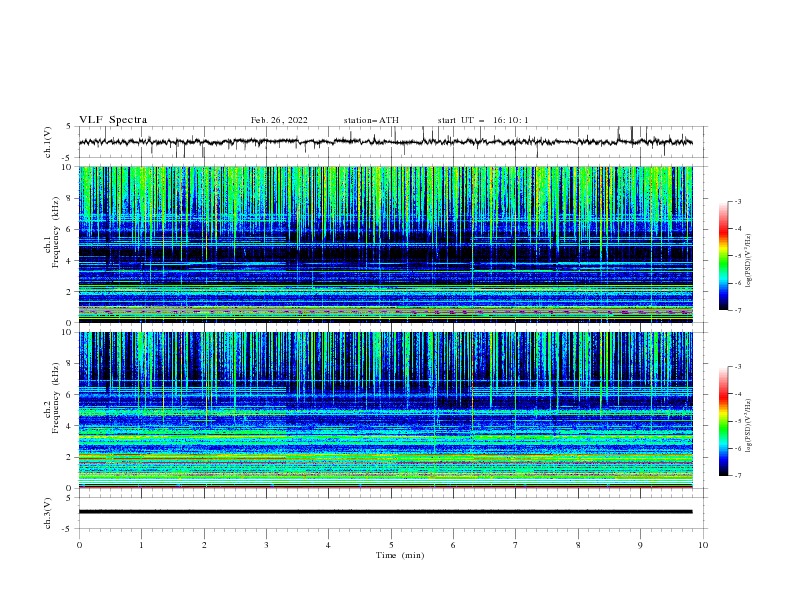Image resolution: width=792 pixels, height=612 pixels.
Task: Click the "station=ATH" header label
Action: [x=371, y=120]
